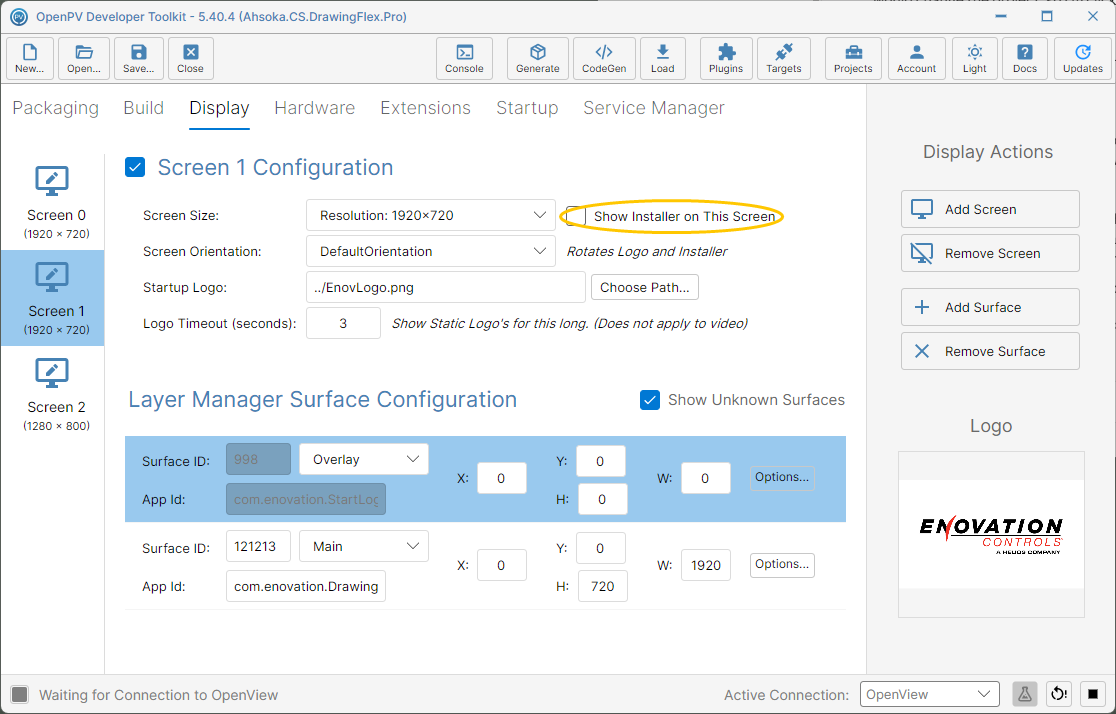Open Options for surface 121213
Image resolution: width=1116 pixels, height=714 pixels.
[x=782, y=564]
